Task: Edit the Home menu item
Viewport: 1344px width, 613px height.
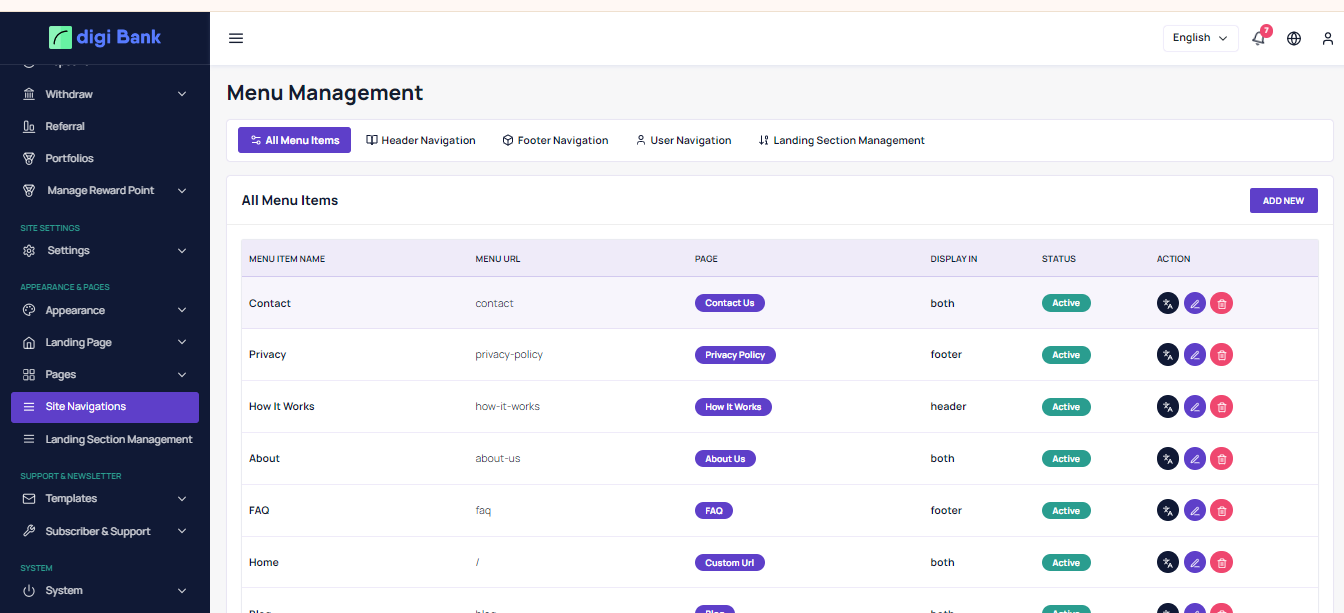Action: [x=1195, y=563]
